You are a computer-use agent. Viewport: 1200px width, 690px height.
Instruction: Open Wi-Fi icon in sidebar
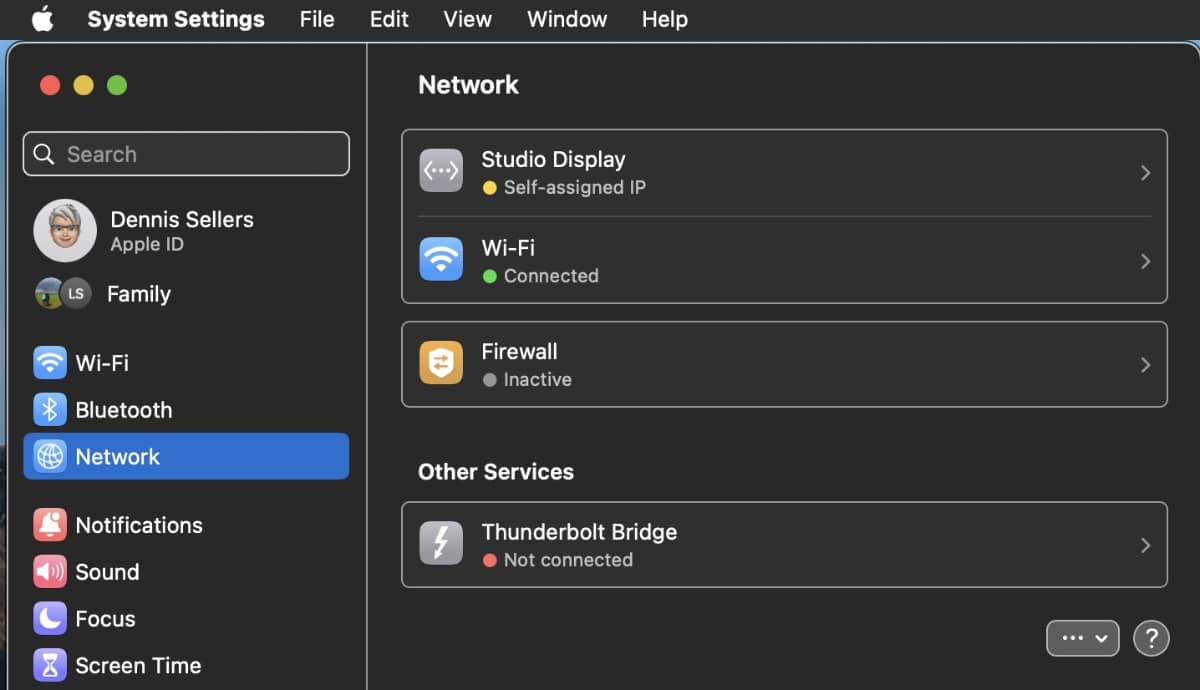click(50, 363)
